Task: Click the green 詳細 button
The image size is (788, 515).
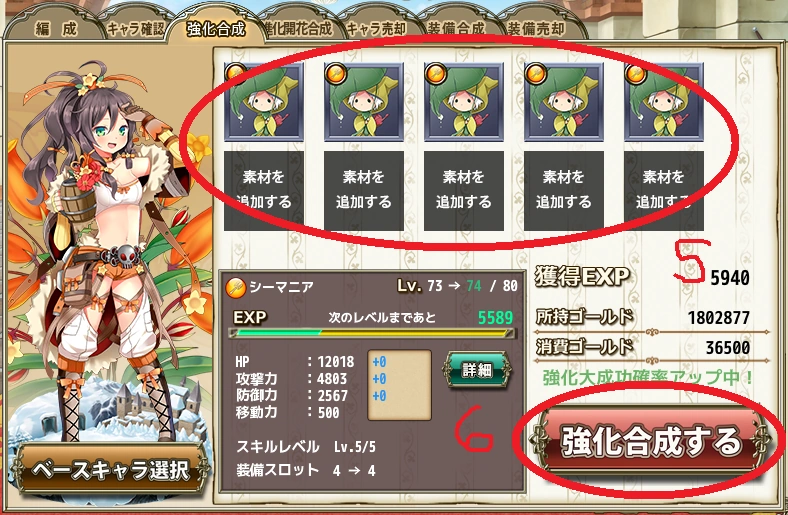Action: click(477, 370)
